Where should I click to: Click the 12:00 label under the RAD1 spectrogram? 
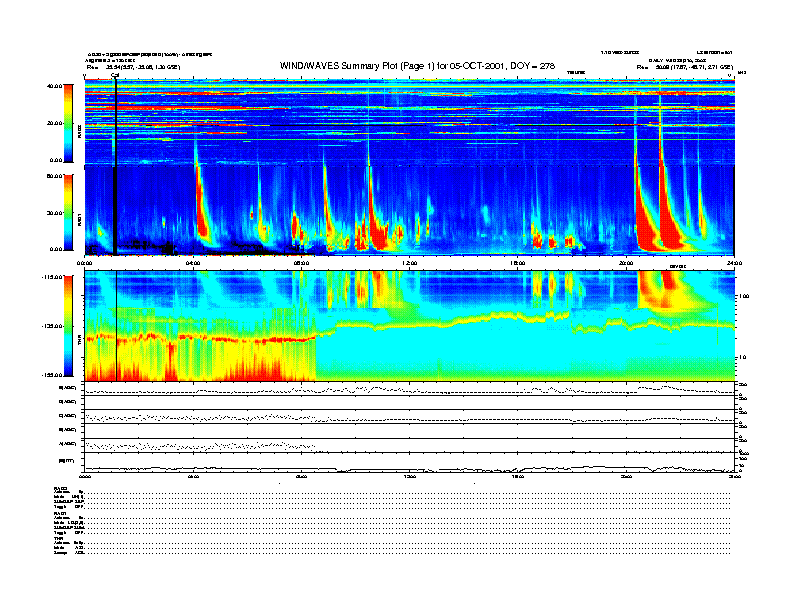(x=410, y=263)
